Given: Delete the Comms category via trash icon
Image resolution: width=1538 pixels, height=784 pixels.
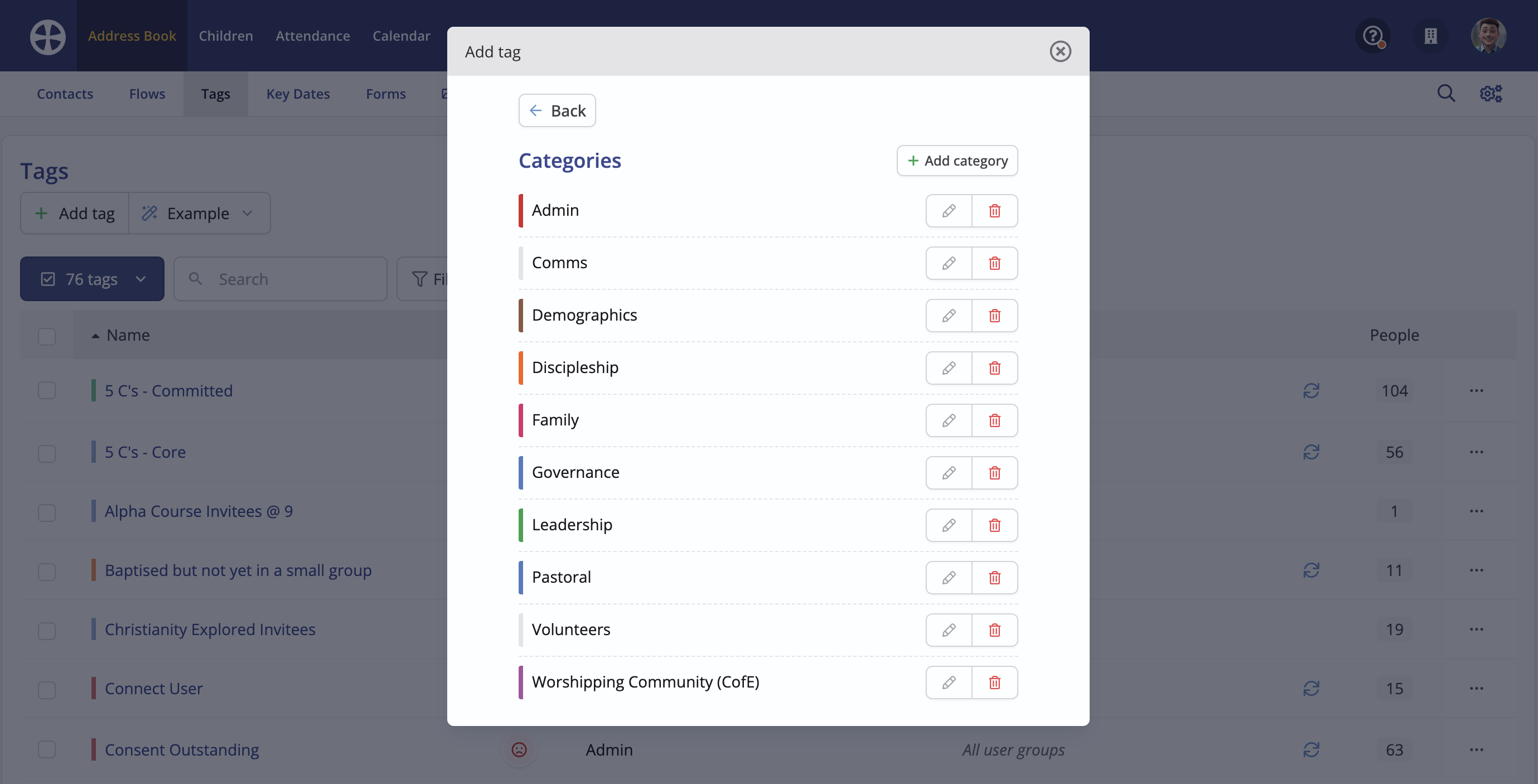Looking at the screenshot, I should [x=995, y=263].
